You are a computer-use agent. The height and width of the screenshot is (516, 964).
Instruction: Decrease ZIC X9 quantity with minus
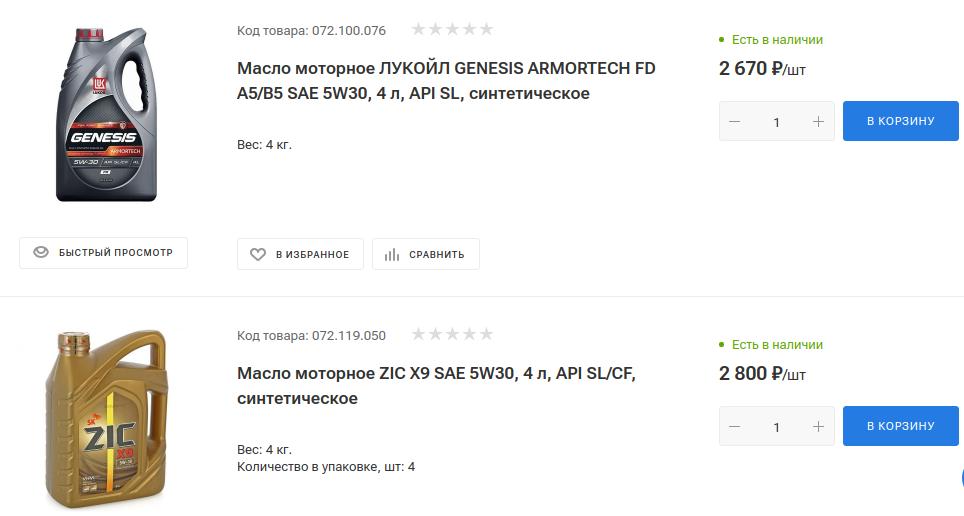(x=735, y=427)
